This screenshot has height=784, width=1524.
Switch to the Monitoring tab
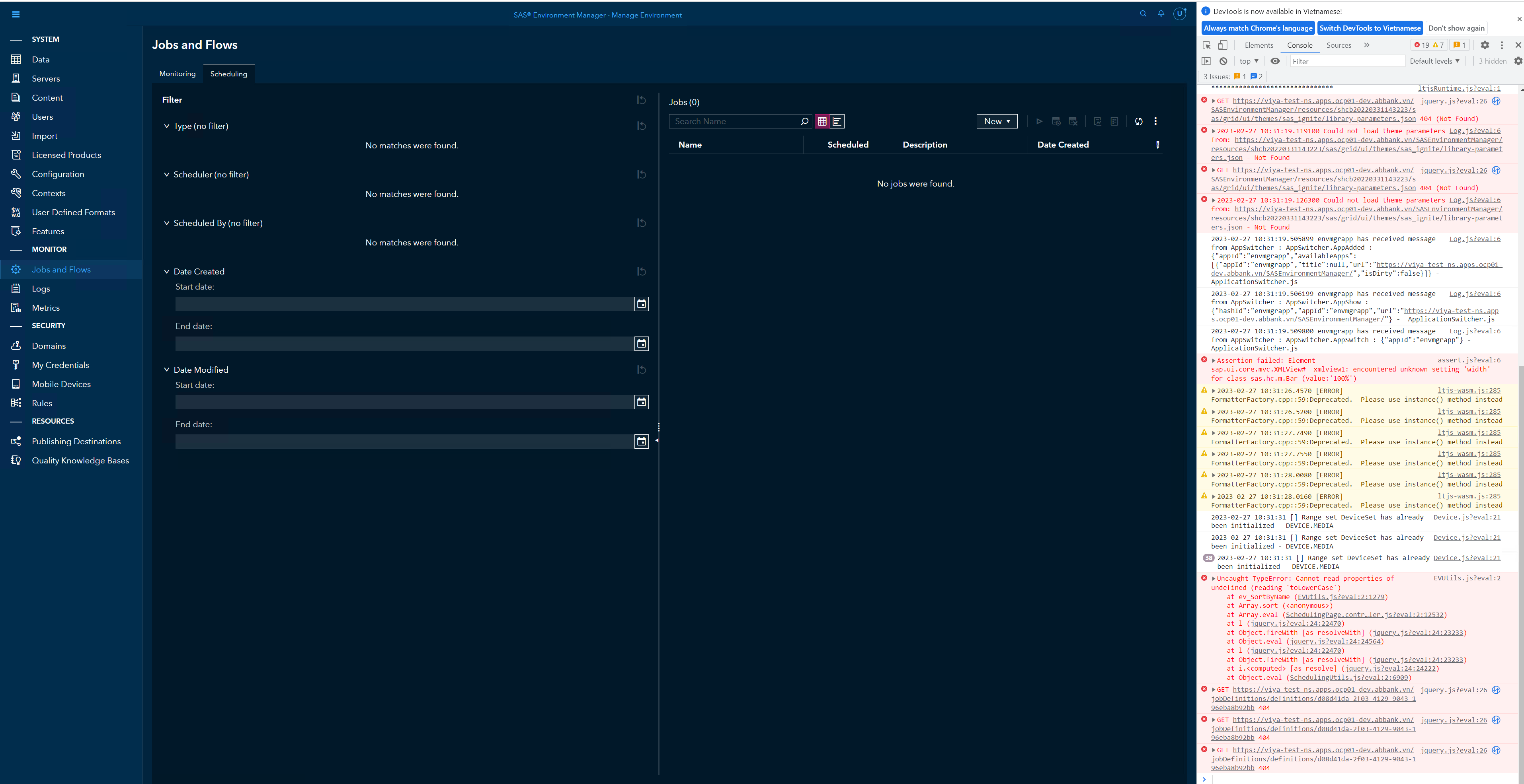177,73
